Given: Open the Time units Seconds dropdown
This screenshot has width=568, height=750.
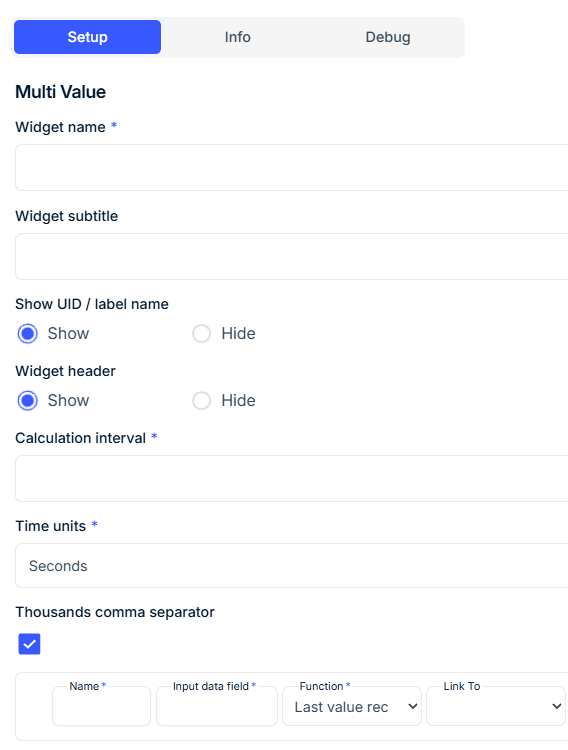Looking at the screenshot, I should click(x=291, y=565).
